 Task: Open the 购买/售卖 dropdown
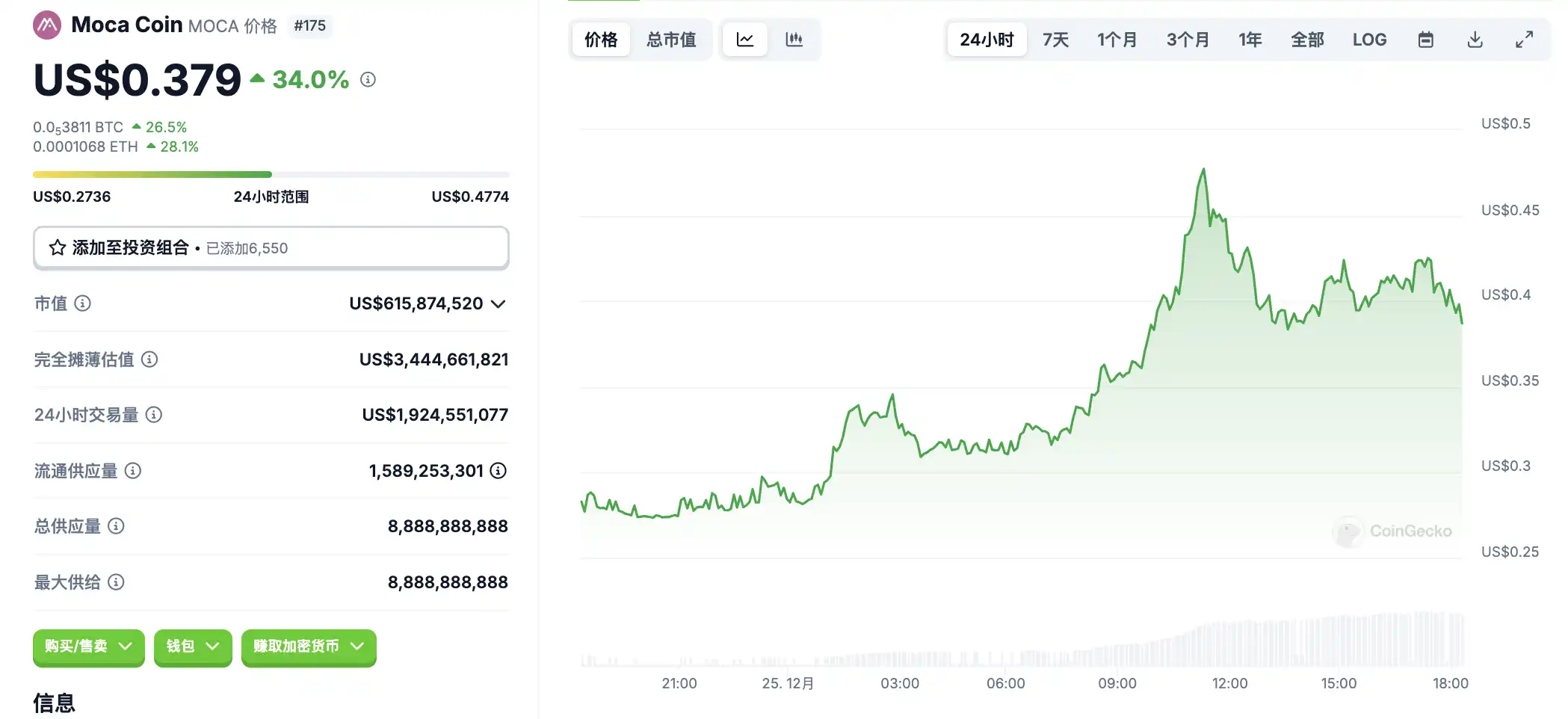tap(88, 647)
